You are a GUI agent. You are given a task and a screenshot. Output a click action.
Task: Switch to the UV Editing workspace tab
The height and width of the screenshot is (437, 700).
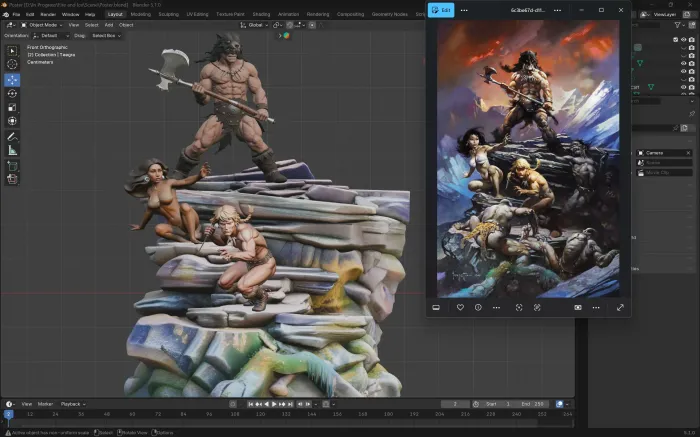pyautogui.click(x=197, y=14)
